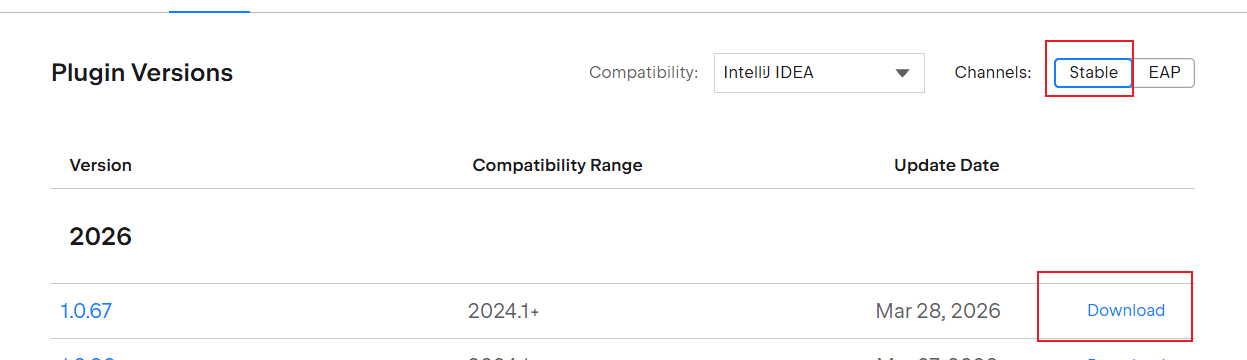Screen dimensions: 1247x360
Task: Click the cut-off compatibility value in second row
Action: tap(503, 357)
